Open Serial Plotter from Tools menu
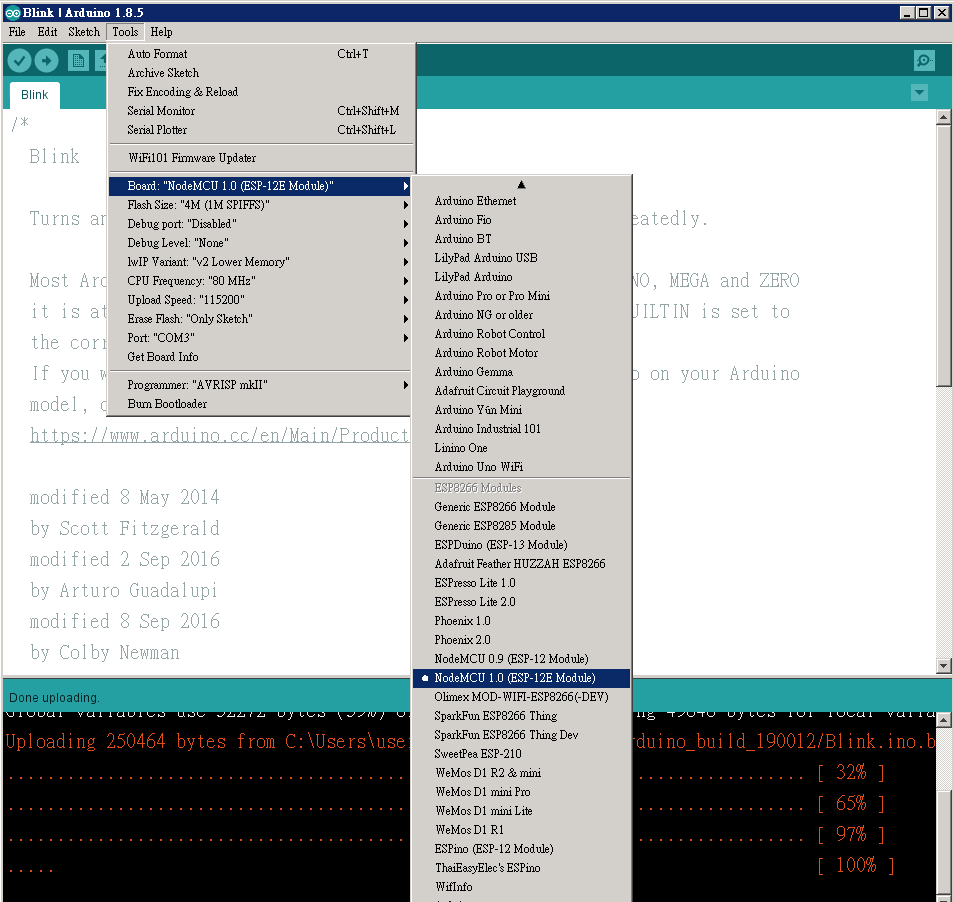Viewport: 954px width, 902px height. pyautogui.click(x=260, y=130)
